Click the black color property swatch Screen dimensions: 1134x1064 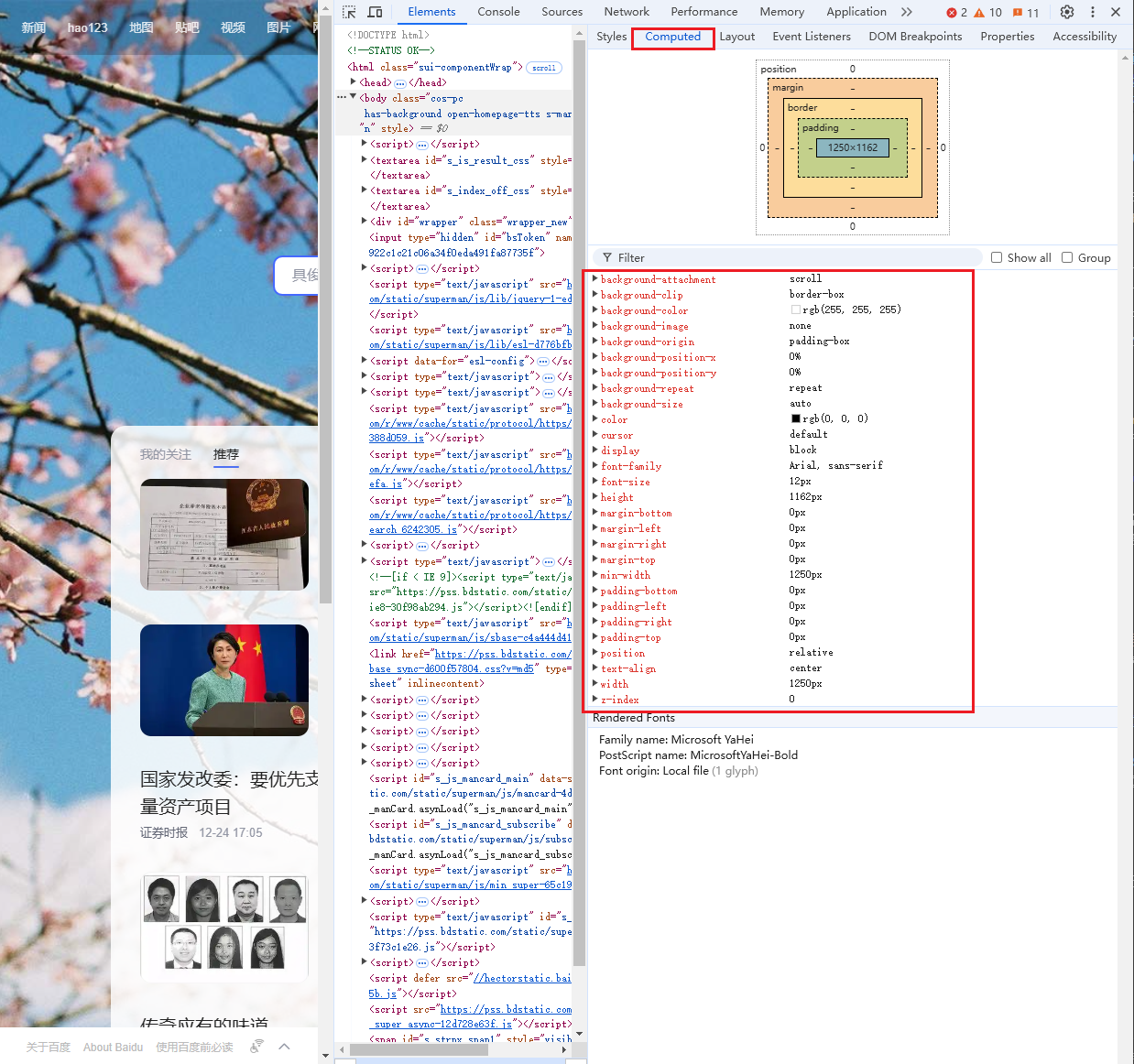point(796,418)
